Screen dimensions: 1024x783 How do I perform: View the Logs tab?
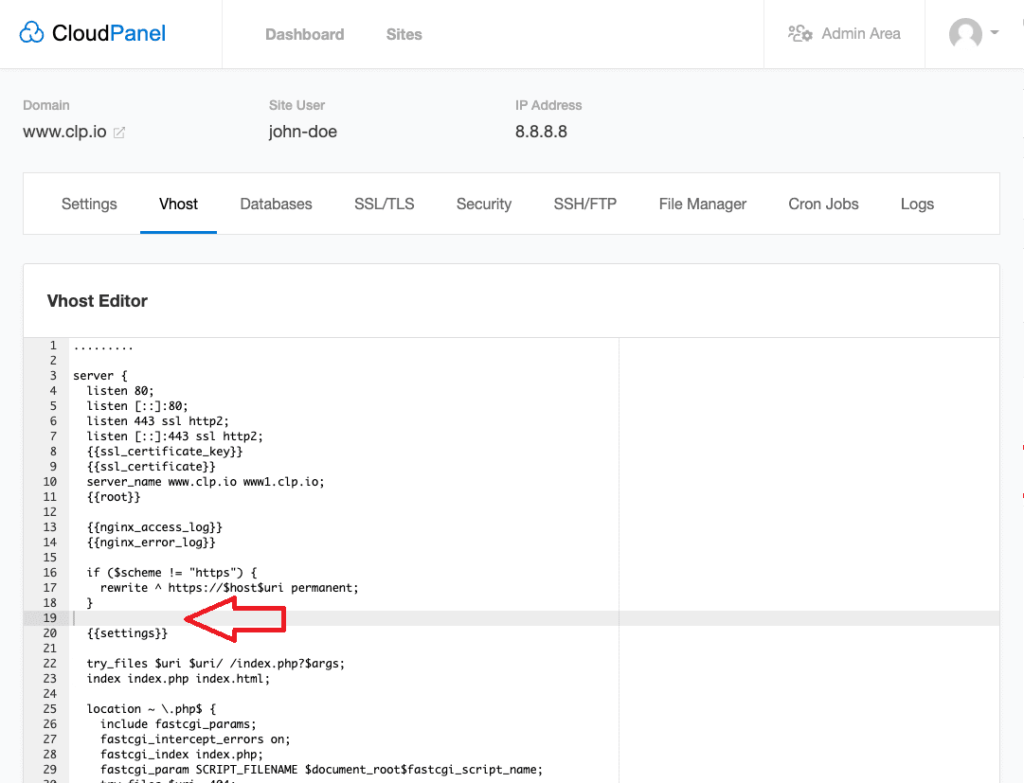point(917,204)
